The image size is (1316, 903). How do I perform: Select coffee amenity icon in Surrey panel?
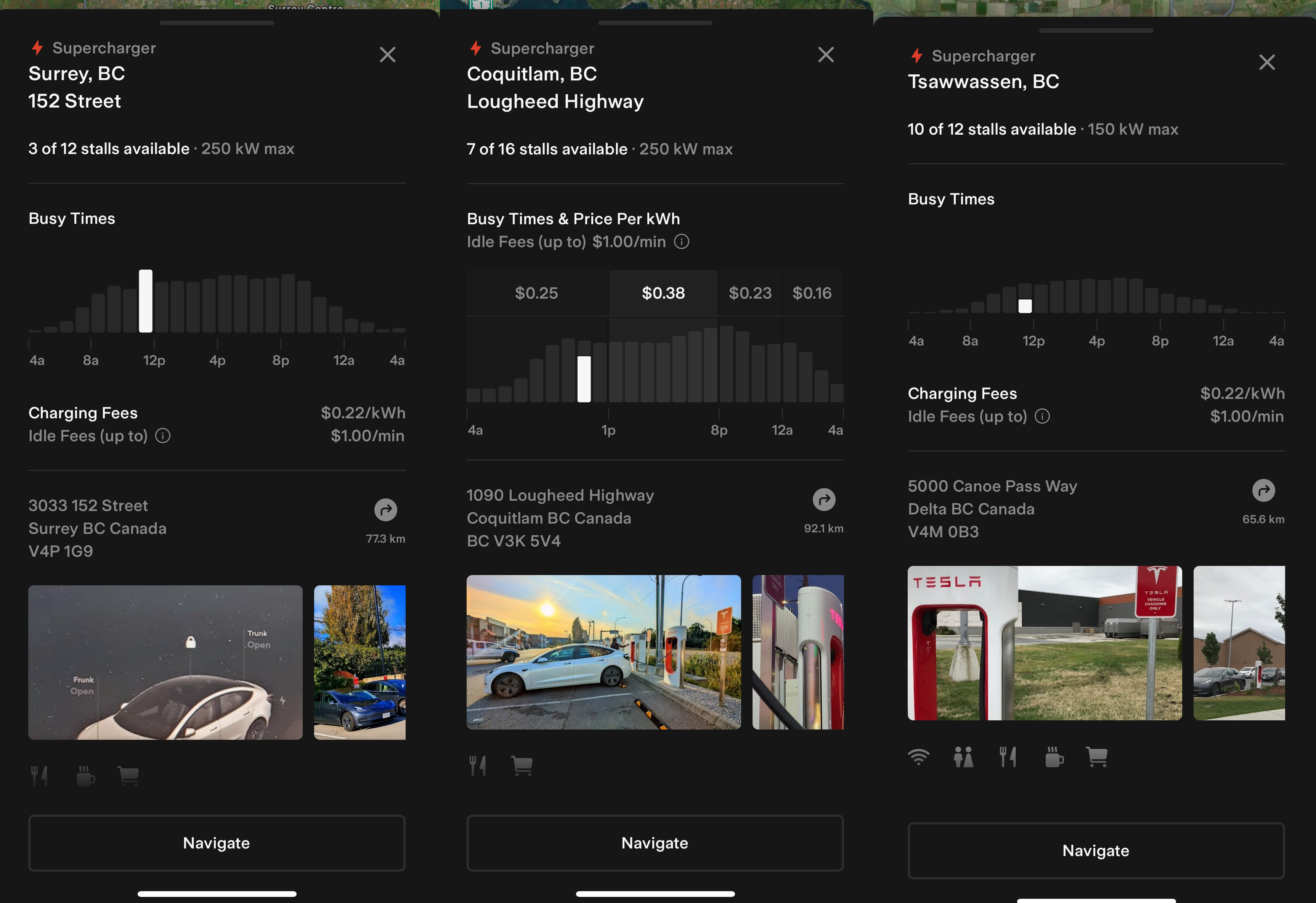tap(85, 776)
